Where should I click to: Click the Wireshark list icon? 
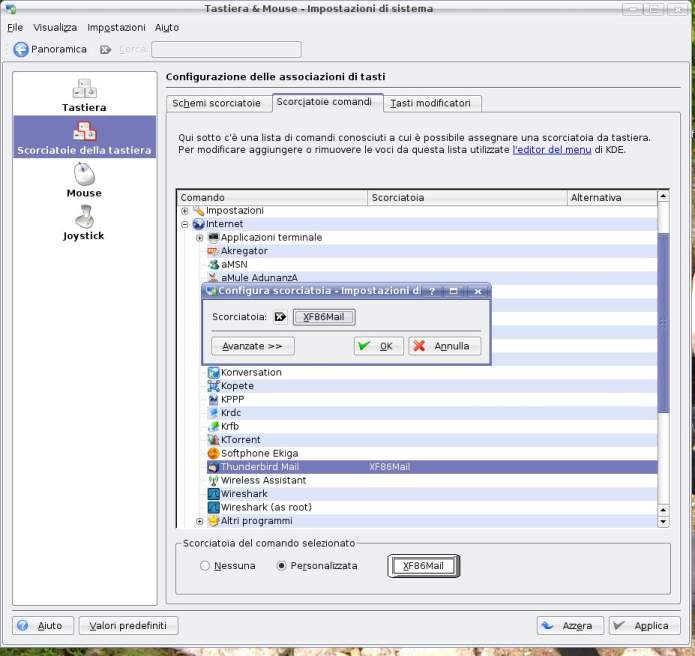(213, 494)
